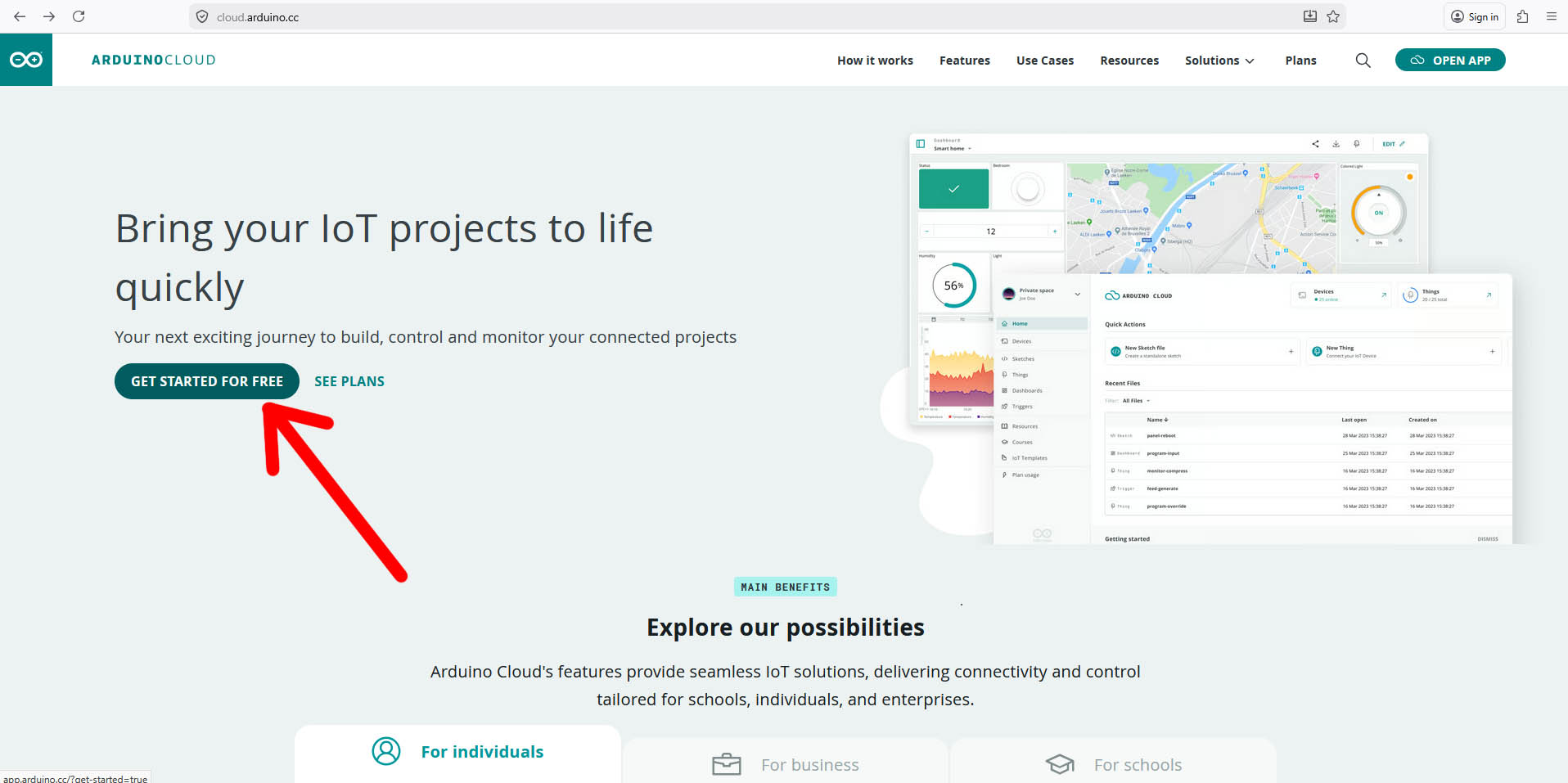The width and height of the screenshot is (1568, 783).
Task: Open the Features navigation item
Action: (x=965, y=61)
